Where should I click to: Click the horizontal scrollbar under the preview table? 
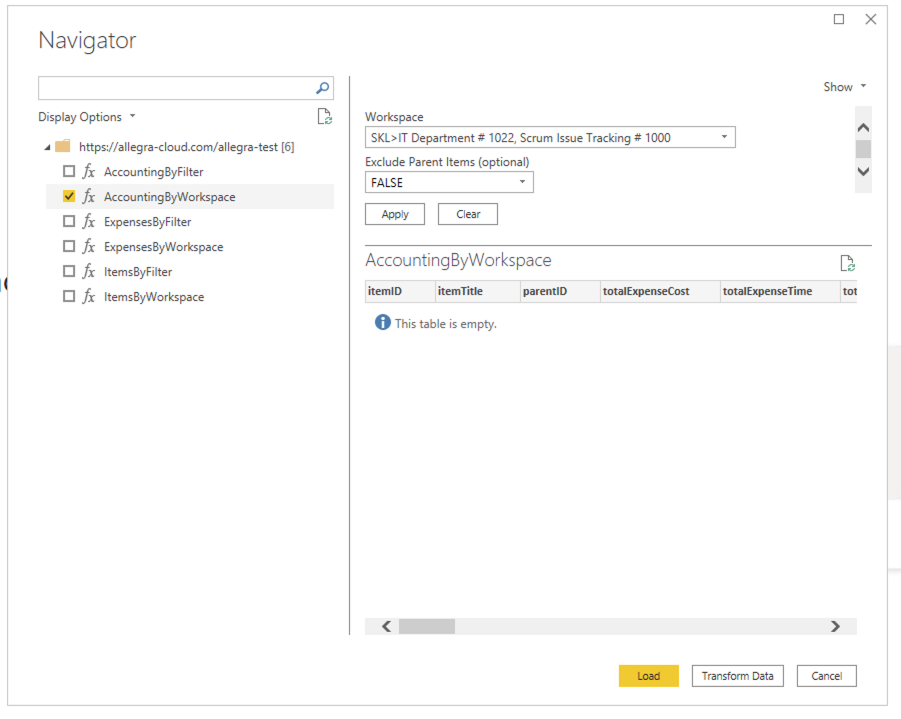[427, 626]
